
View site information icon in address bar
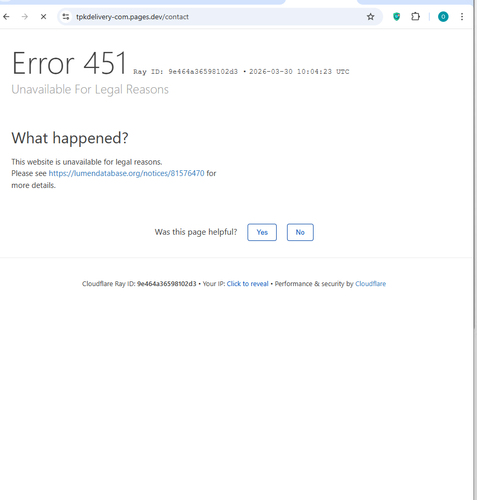pyautogui.click(x=66, y=17)
